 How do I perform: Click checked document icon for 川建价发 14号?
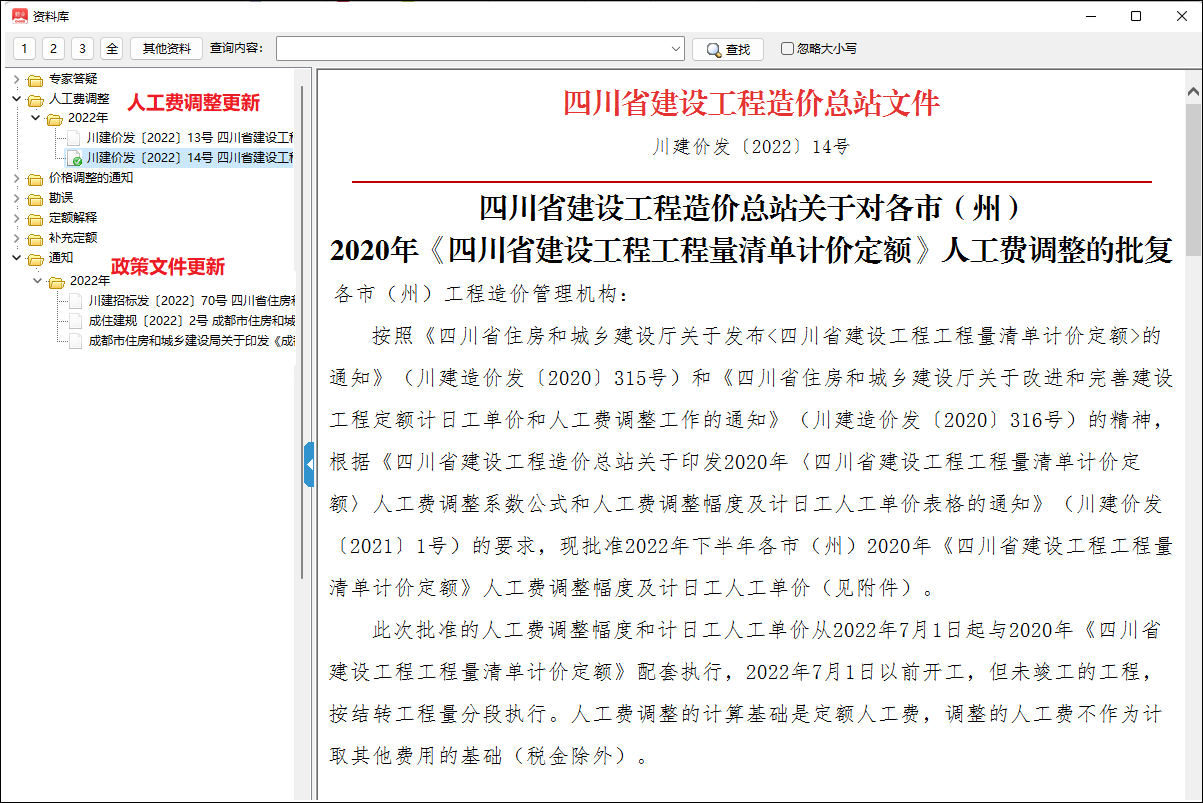pos(74,158)
